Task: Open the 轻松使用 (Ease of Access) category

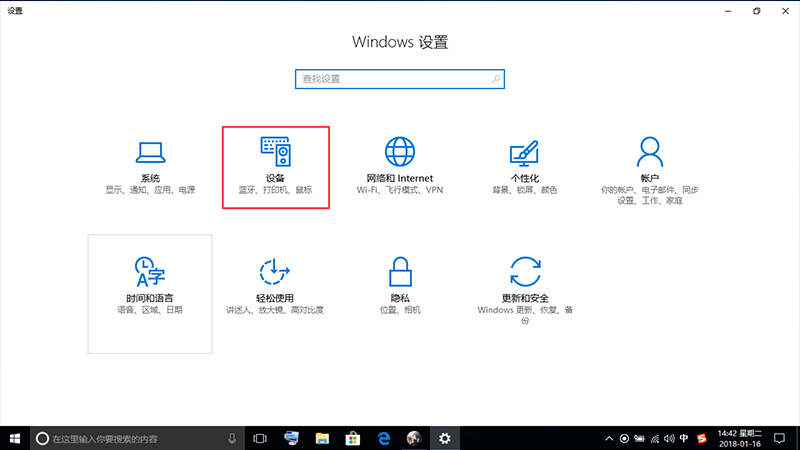Action: click(x=275, y=287)
